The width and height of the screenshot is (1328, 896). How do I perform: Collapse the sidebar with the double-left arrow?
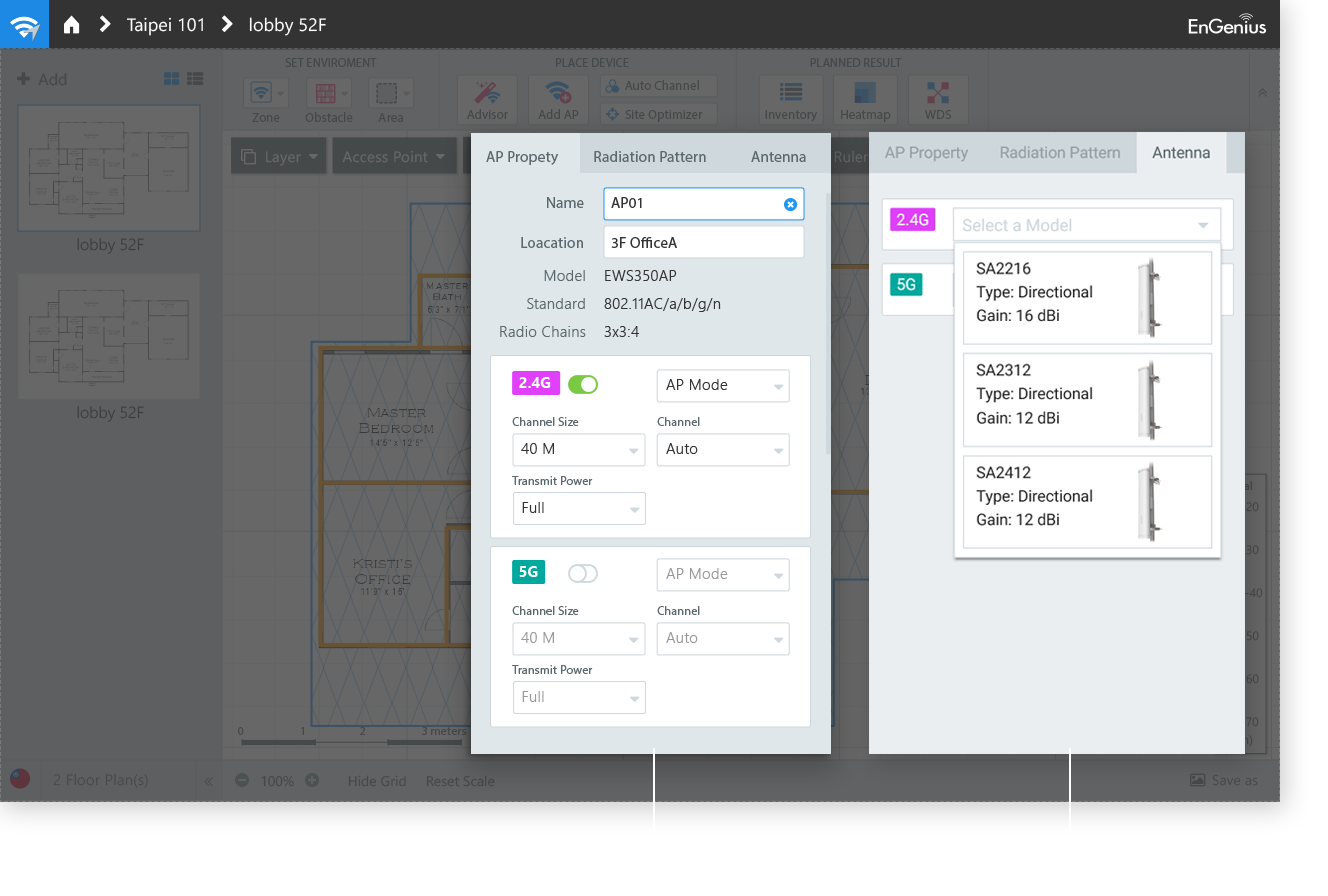pos(209,781)
